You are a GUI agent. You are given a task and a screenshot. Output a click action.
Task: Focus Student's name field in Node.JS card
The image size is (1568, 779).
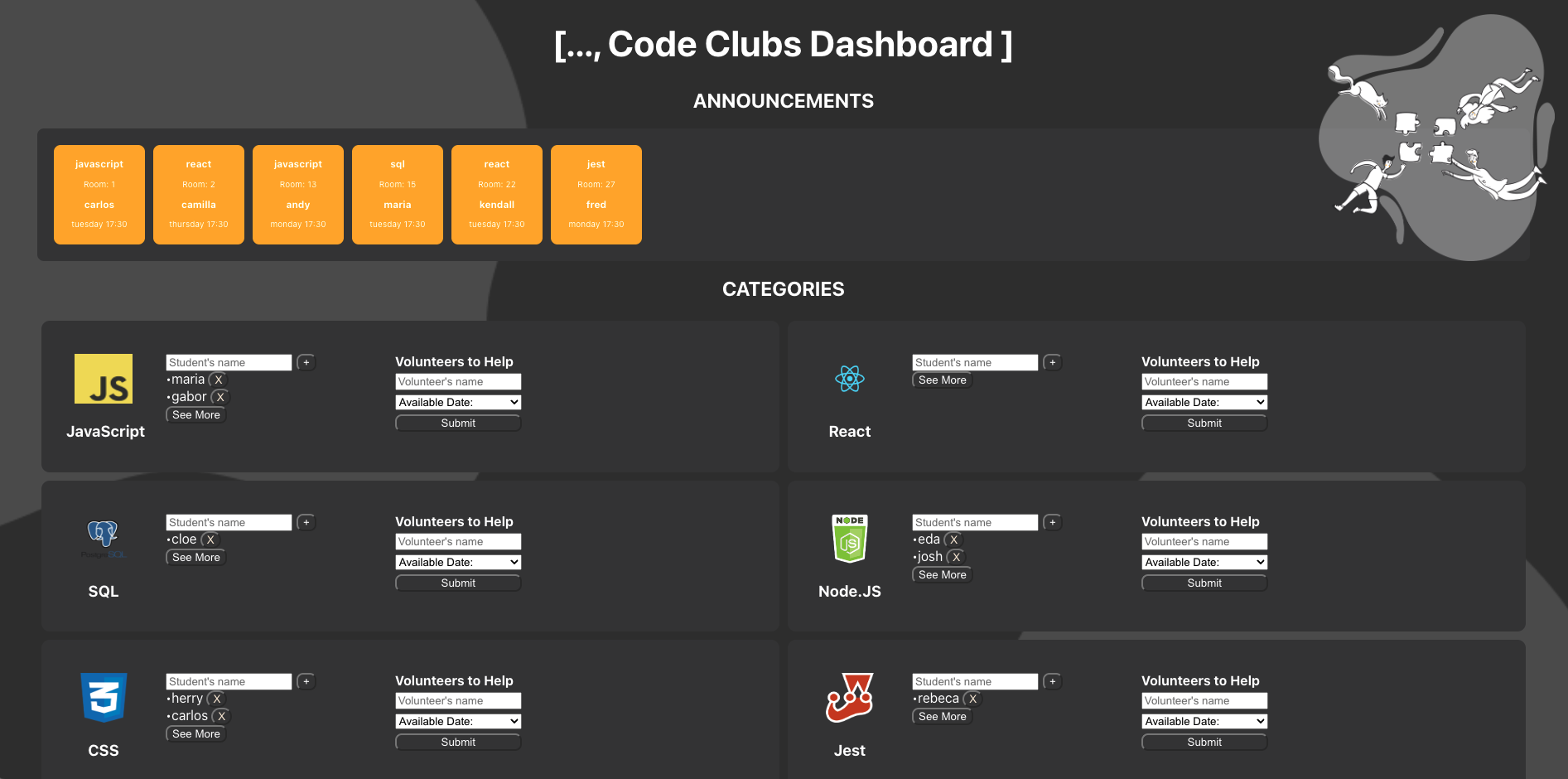pyautogui.click(x=976, y=522)
